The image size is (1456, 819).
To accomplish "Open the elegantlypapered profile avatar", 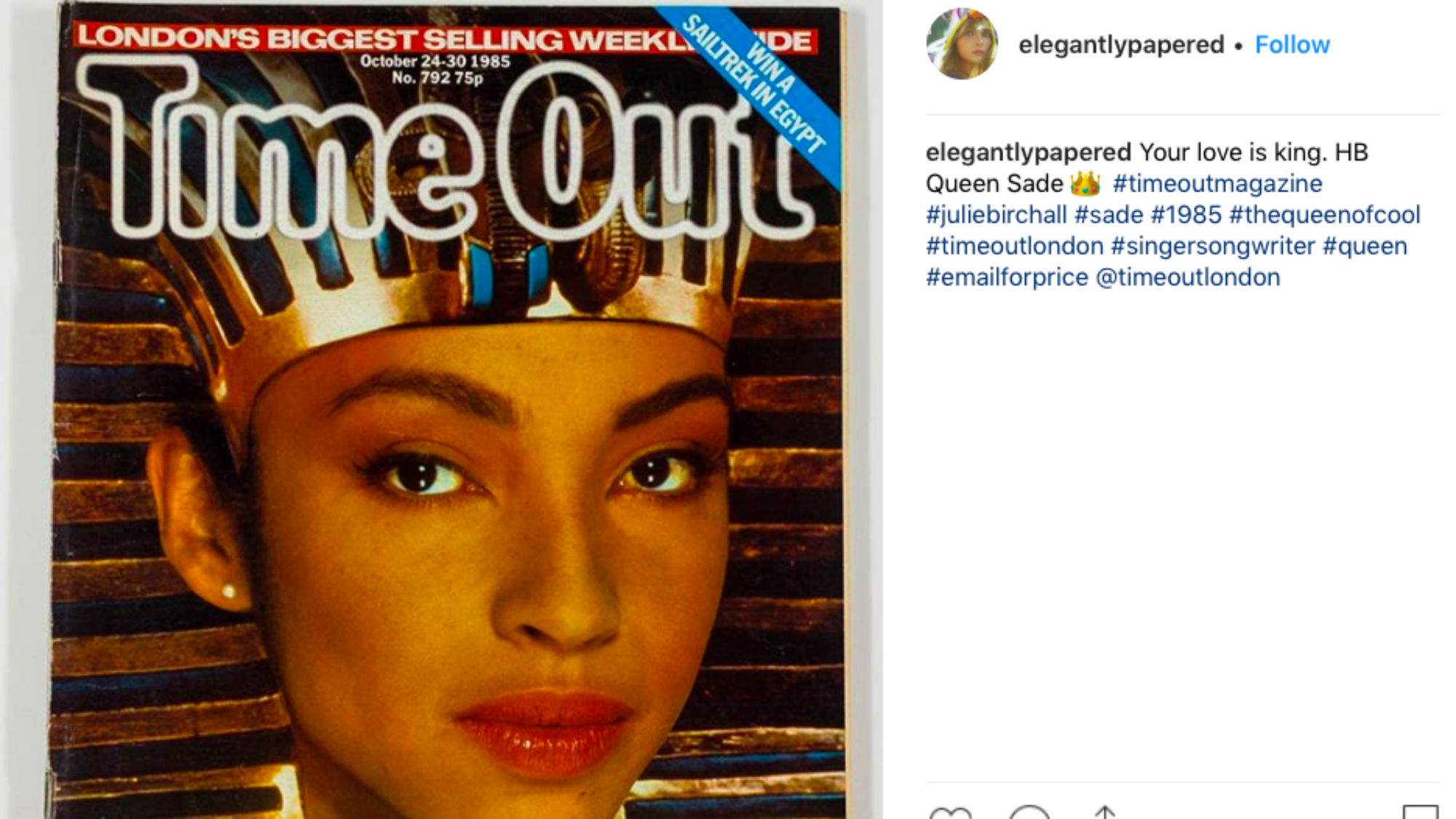I will [962, 44].
